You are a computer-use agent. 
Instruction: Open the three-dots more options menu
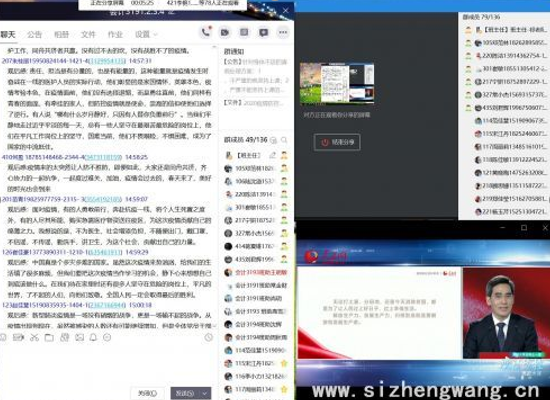click(x=283, y=32)
